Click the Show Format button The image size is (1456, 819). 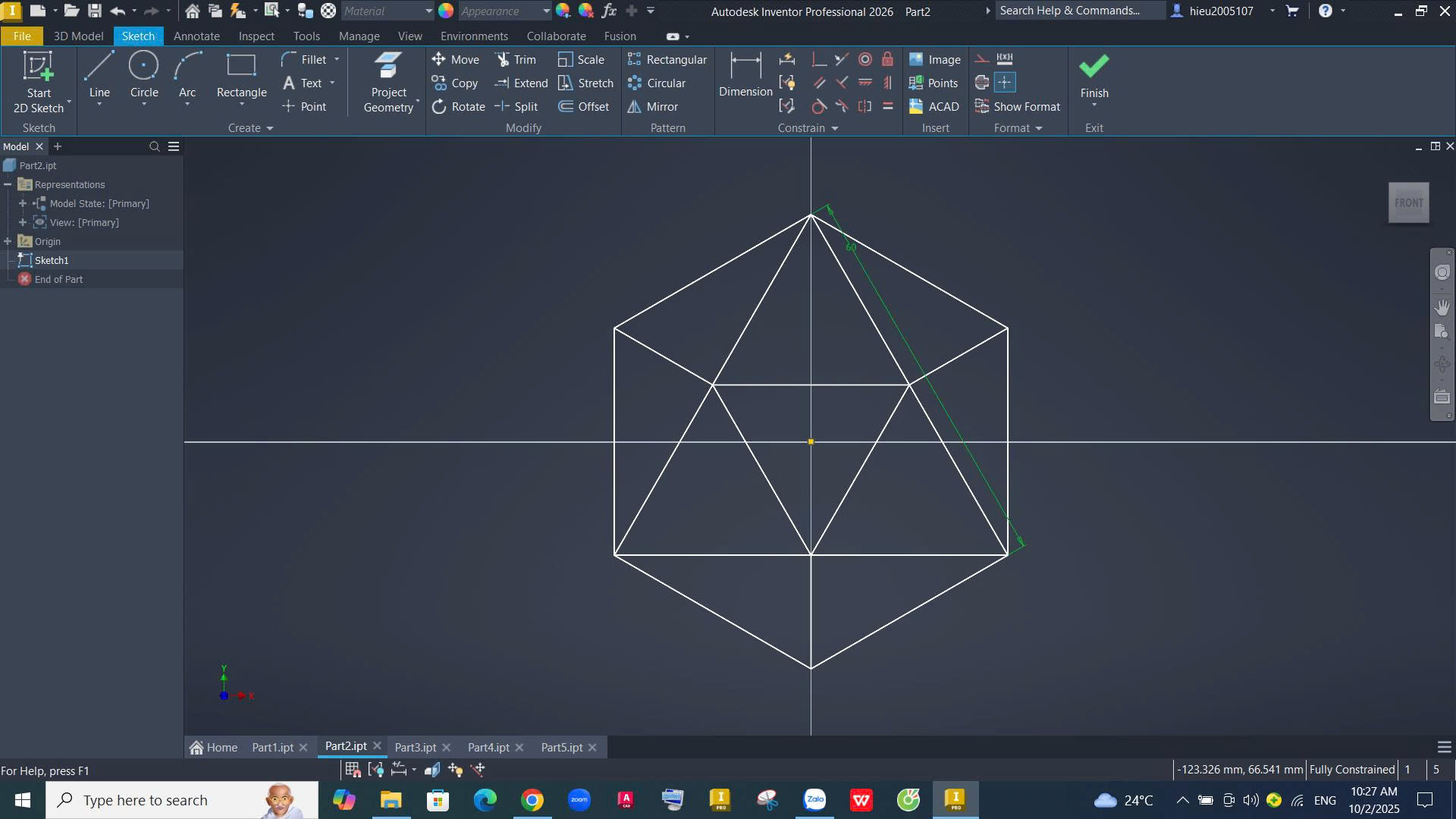point(1018,107)
